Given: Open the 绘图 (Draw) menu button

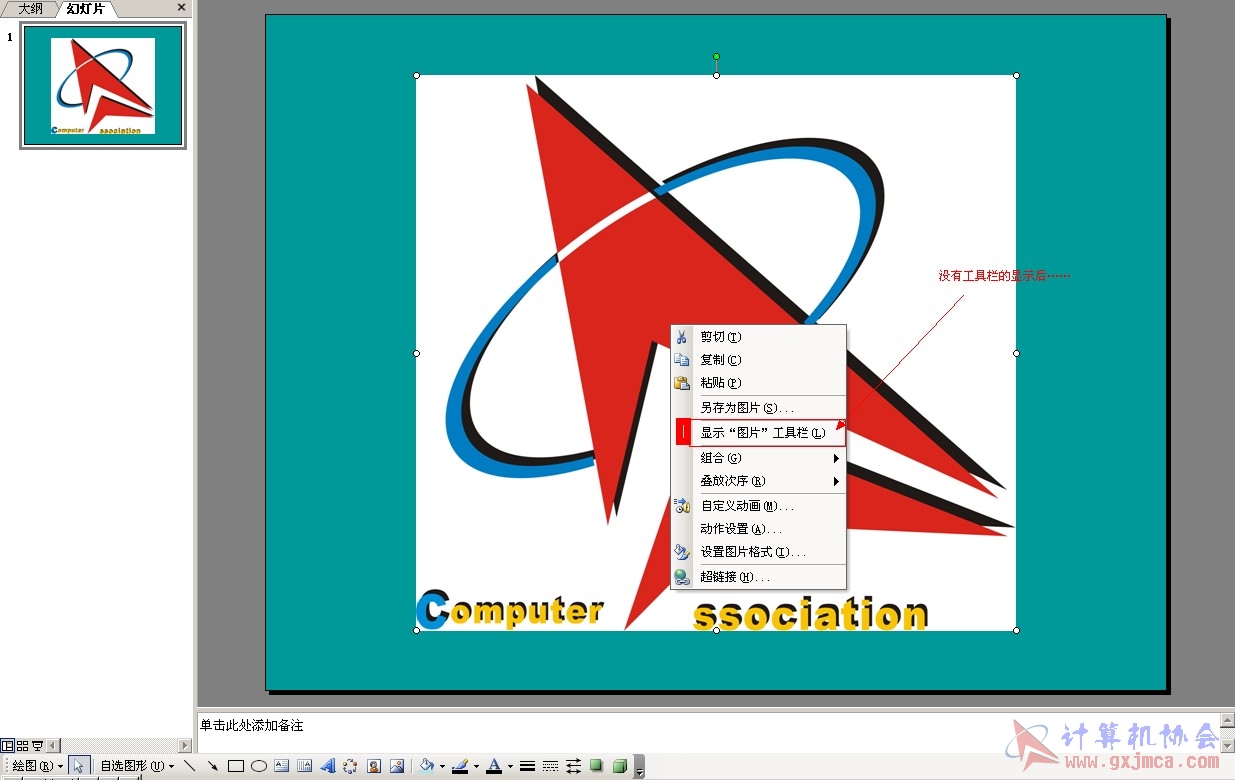Looking at the screenshot, I should coord(37,766).
